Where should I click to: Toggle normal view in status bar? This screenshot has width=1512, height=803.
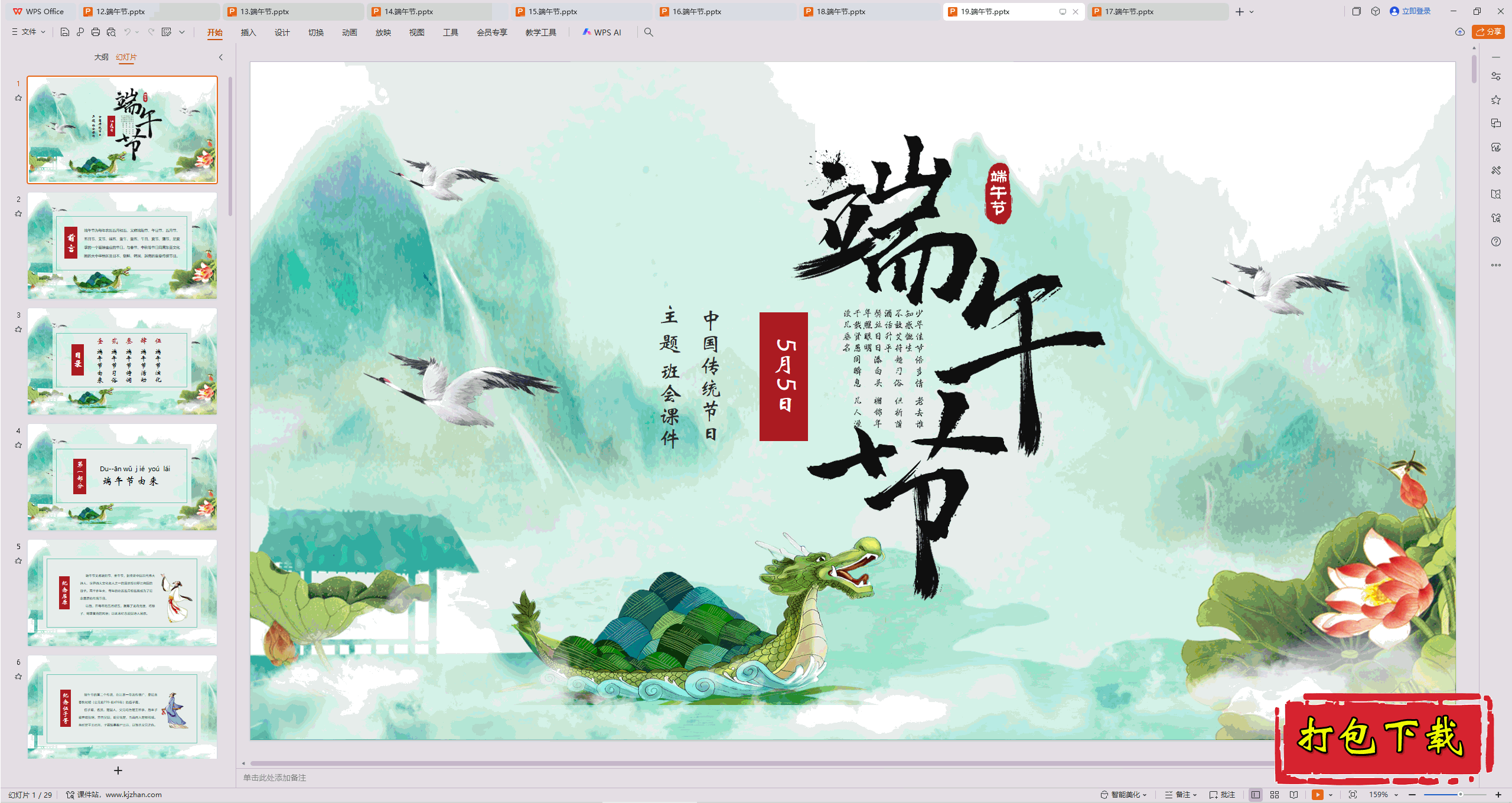(x=1256, y=795)
